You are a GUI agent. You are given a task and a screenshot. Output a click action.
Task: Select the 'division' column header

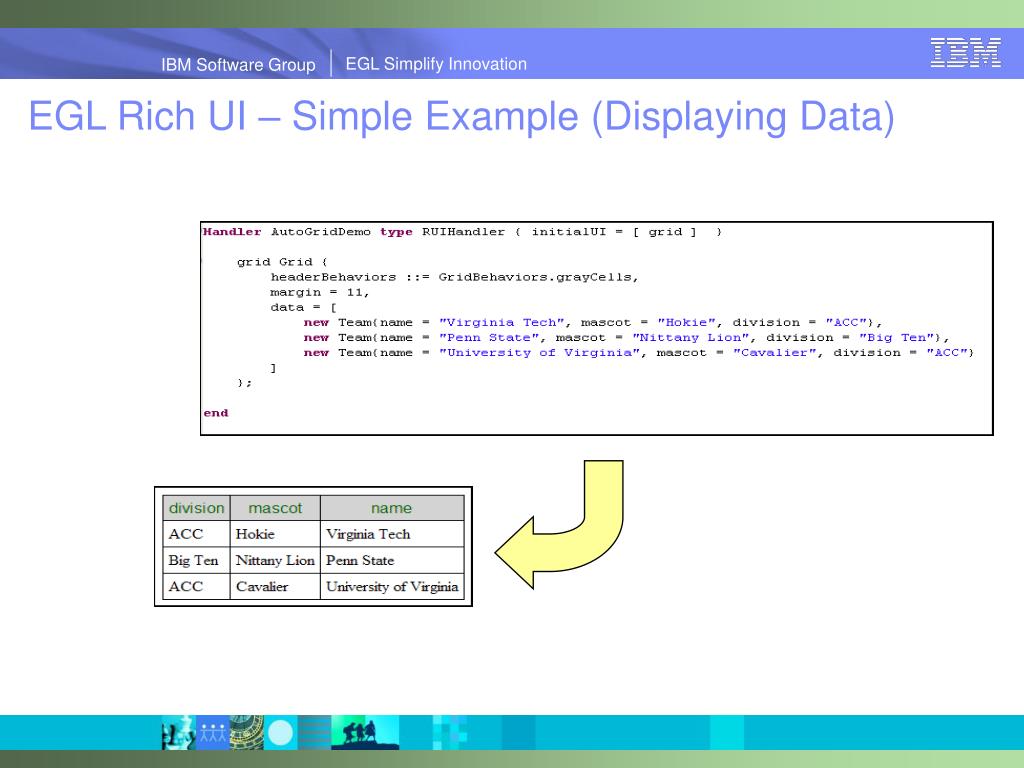tap(196, 507)
